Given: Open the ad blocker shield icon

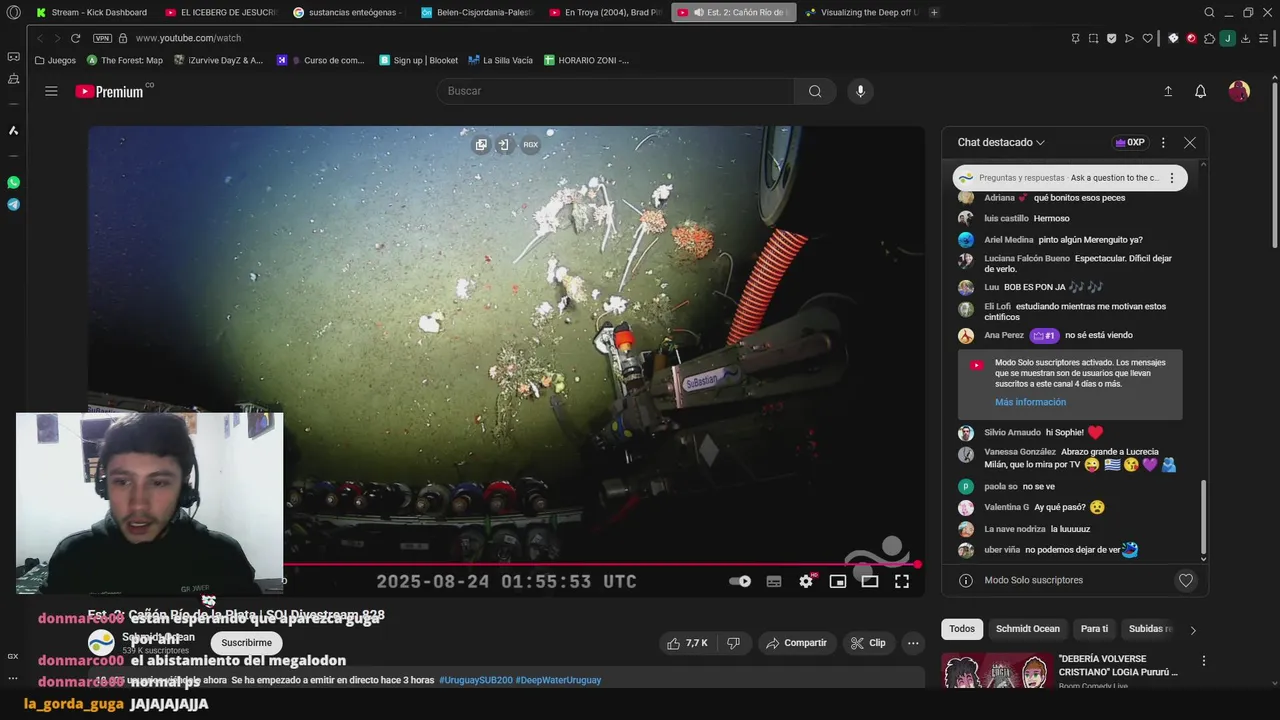Looking at the screenshot, I should coord(1111,38).
